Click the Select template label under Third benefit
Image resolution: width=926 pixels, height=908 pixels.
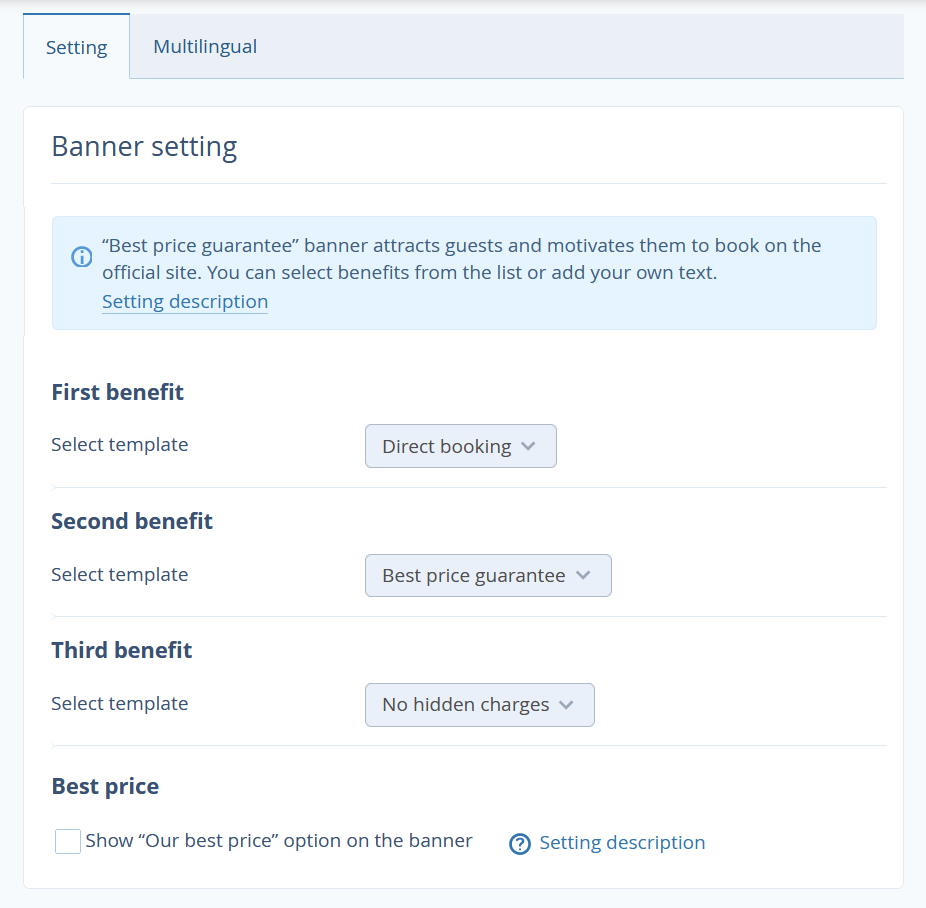click(x=120, y=704)
